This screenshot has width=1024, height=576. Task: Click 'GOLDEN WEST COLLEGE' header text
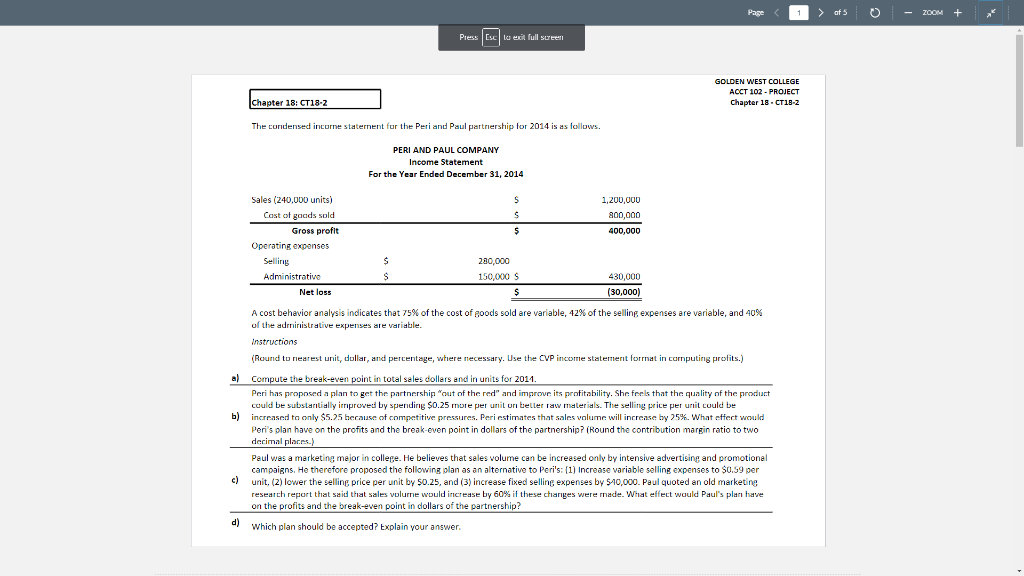(x=756, y=82)
